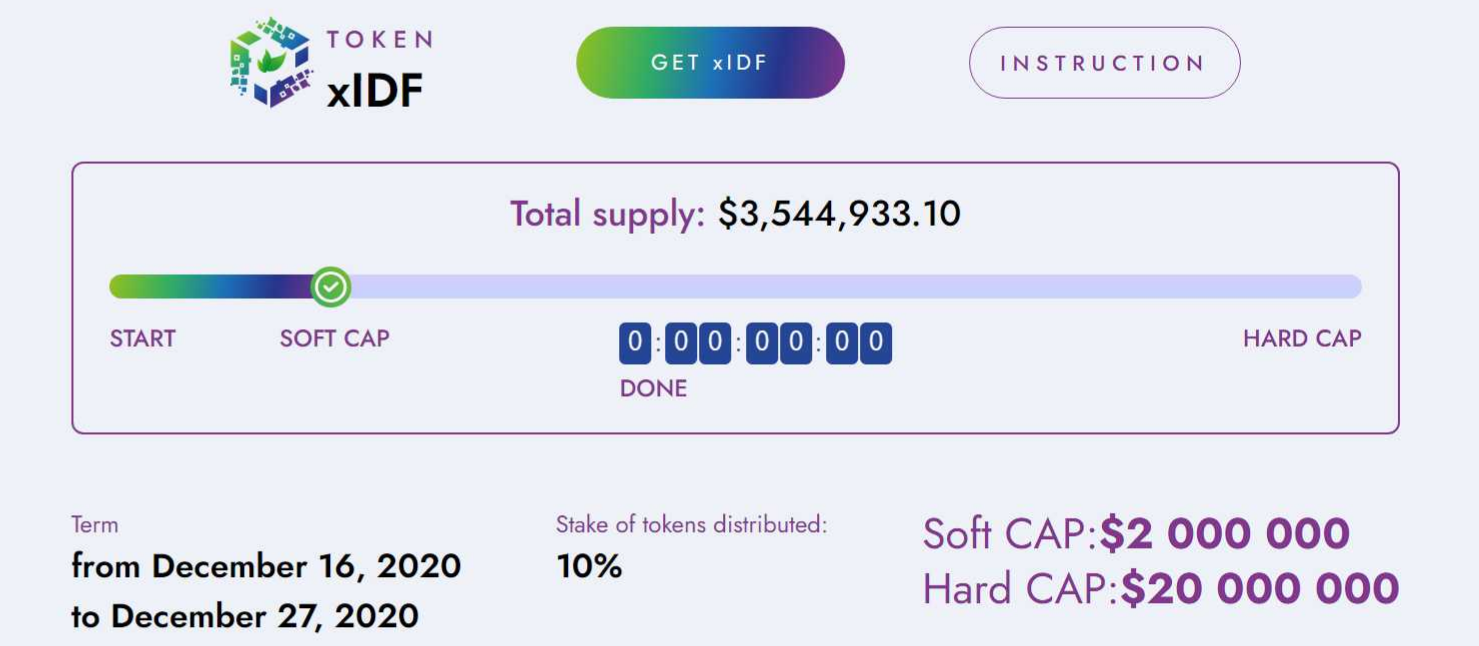Click the Soft CAP $2 000 000 text
This screenshot has width=1479, height=646.
click(1136, 534)
